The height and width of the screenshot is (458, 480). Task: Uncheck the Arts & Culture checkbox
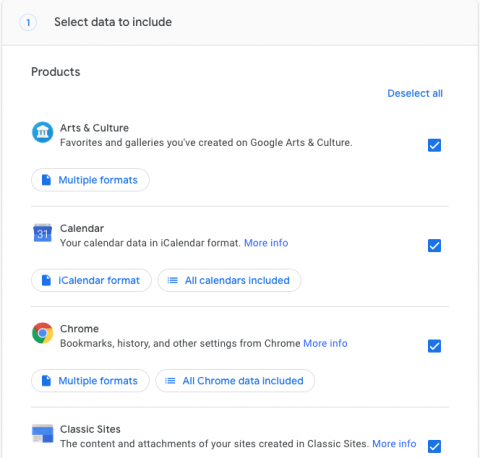tap(434, 145)
